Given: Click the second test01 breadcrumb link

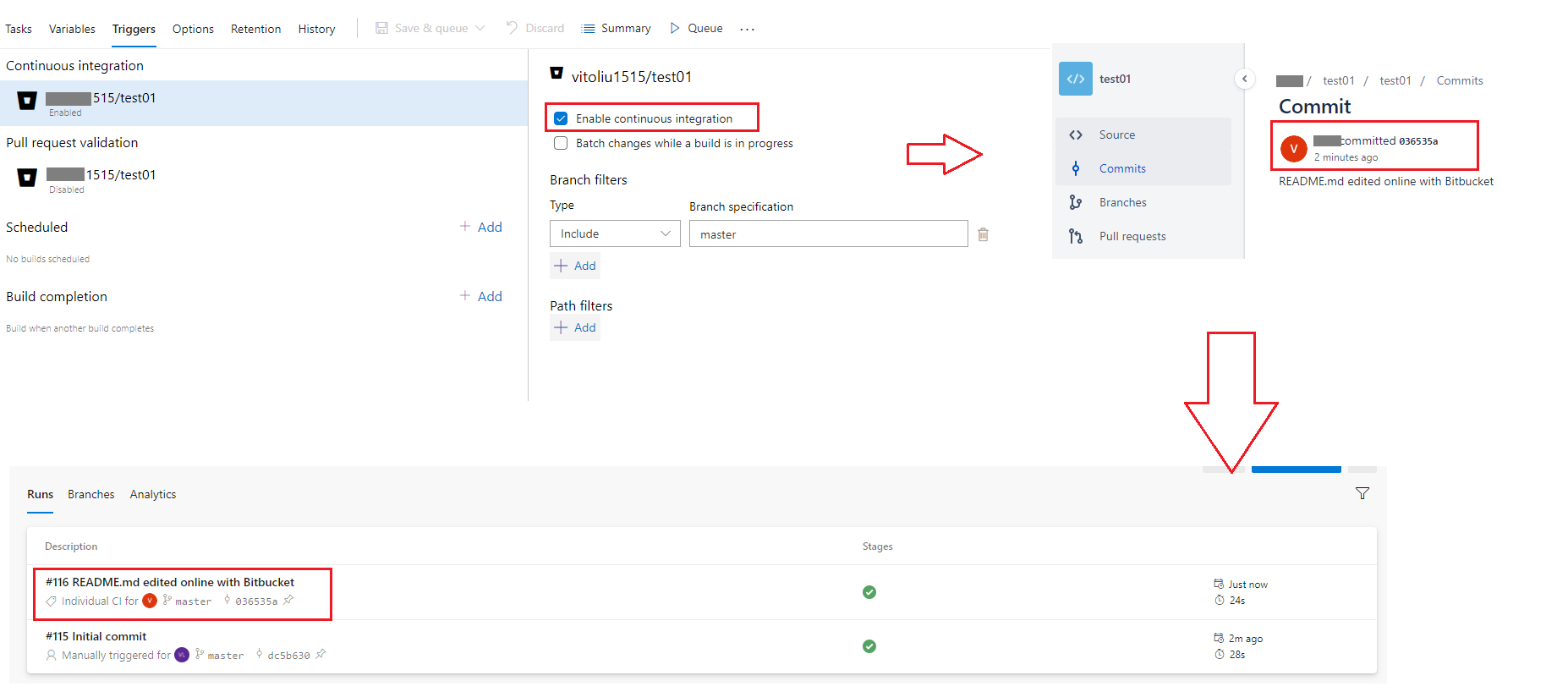Looking at the screenshot, I should point(1395,80).
